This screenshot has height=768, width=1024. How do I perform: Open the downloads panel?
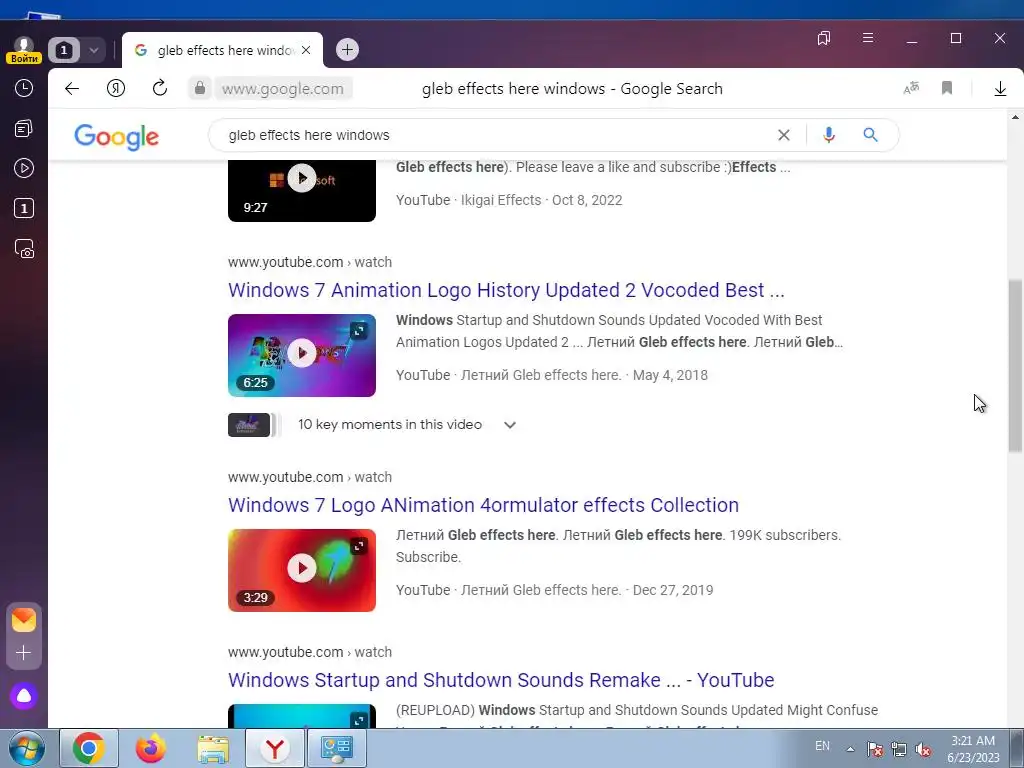coord(1000,88)
